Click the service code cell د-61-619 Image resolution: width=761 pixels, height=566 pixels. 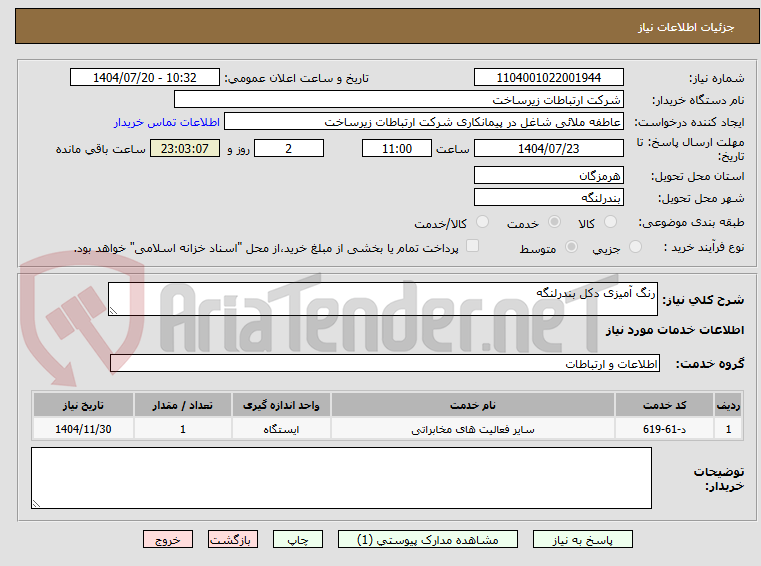[664, 429]
